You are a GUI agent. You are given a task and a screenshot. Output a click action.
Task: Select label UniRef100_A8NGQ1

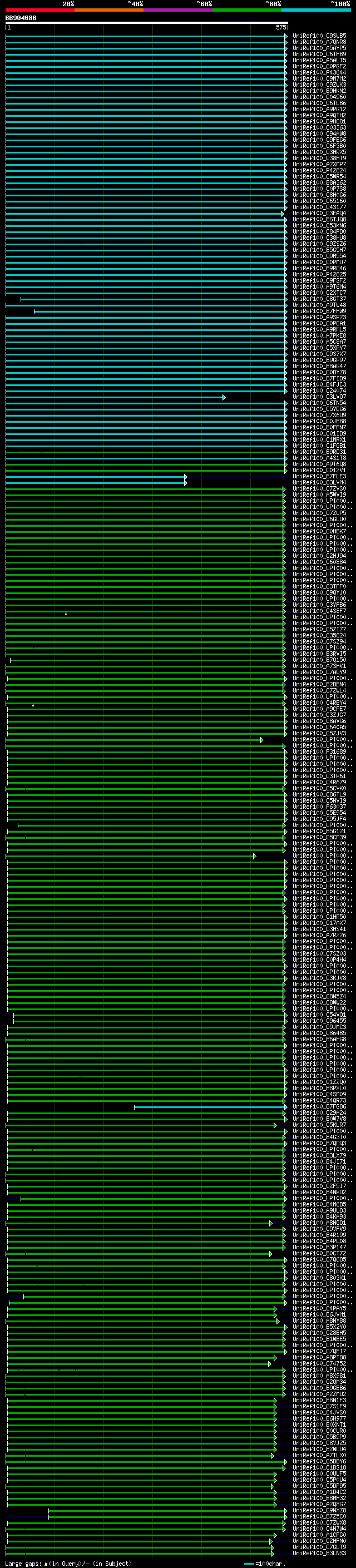319,1223
